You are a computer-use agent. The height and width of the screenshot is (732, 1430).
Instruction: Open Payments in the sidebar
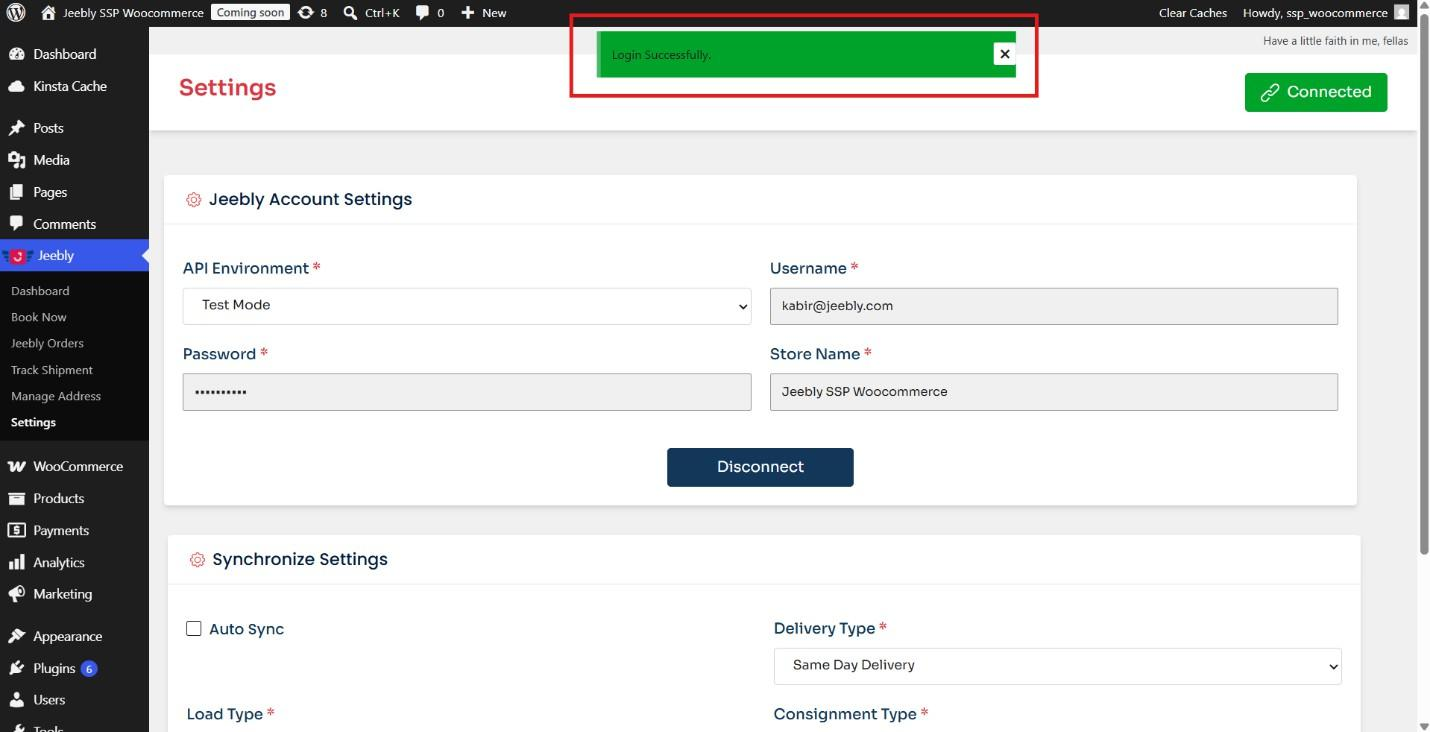point(60,530)
